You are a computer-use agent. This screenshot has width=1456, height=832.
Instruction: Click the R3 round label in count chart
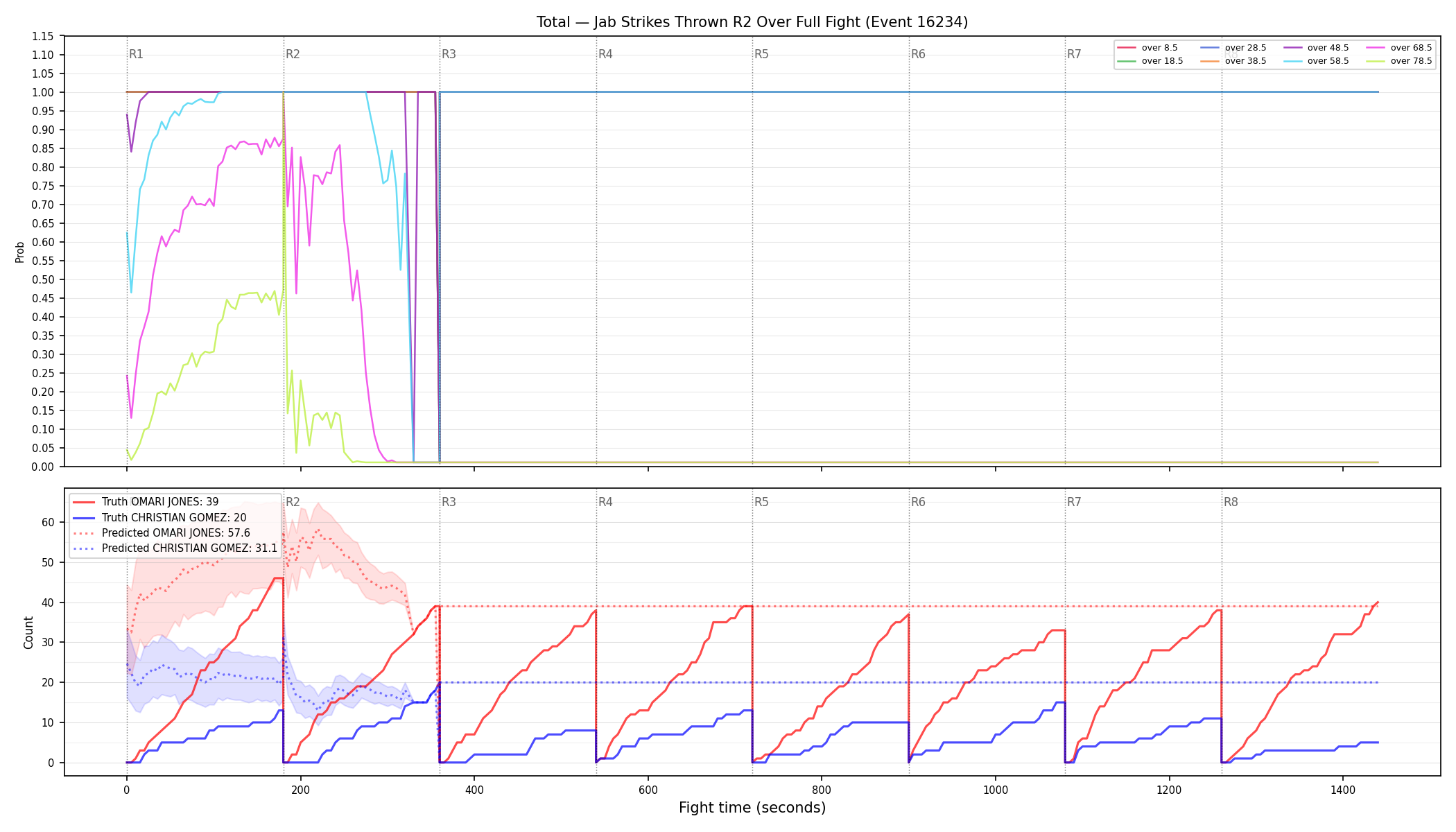449,502
